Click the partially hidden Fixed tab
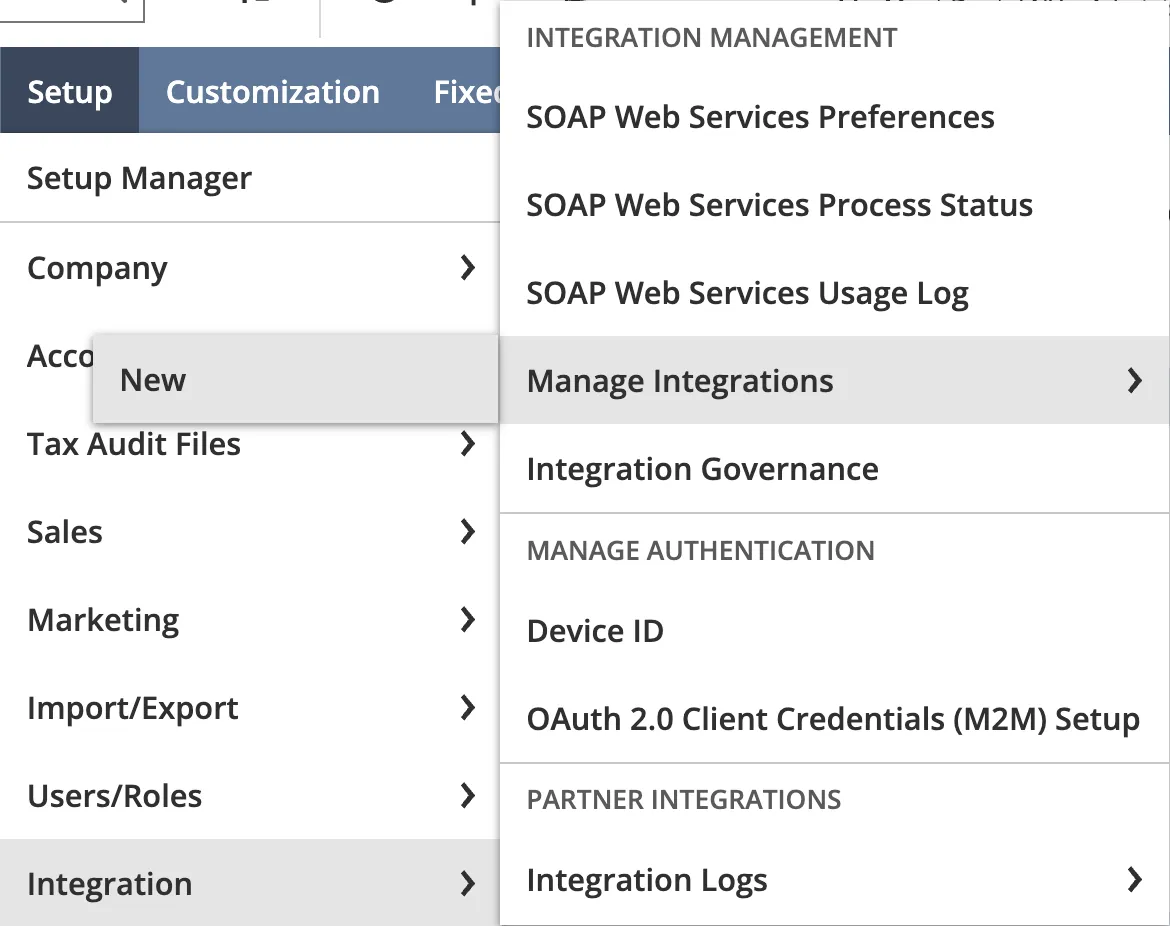 (466, 91)
